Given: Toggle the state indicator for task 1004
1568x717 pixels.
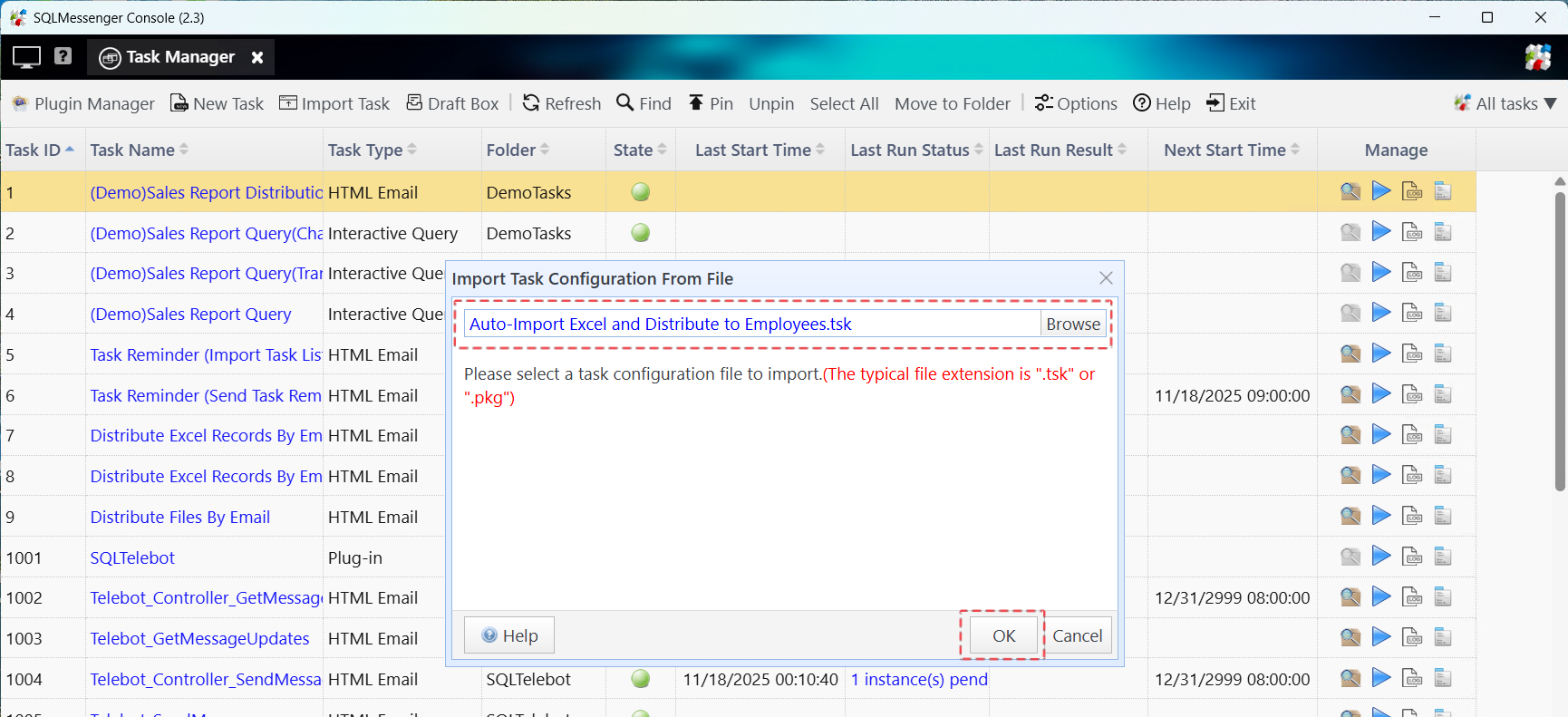Looking at the screenshot, I should [x=641, y=679].
